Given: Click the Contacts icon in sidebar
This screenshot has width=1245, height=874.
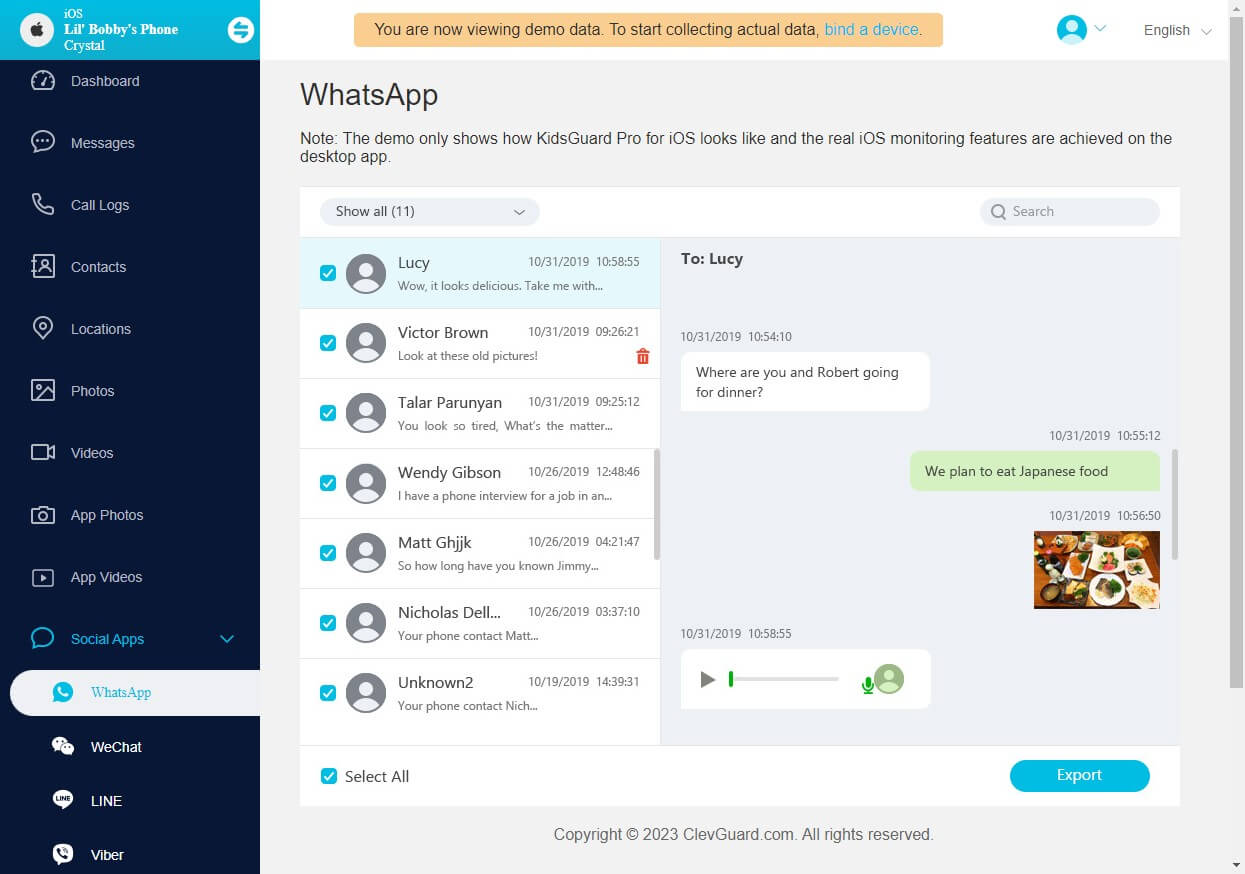Looking at the screenshot, I should point(43,267).
